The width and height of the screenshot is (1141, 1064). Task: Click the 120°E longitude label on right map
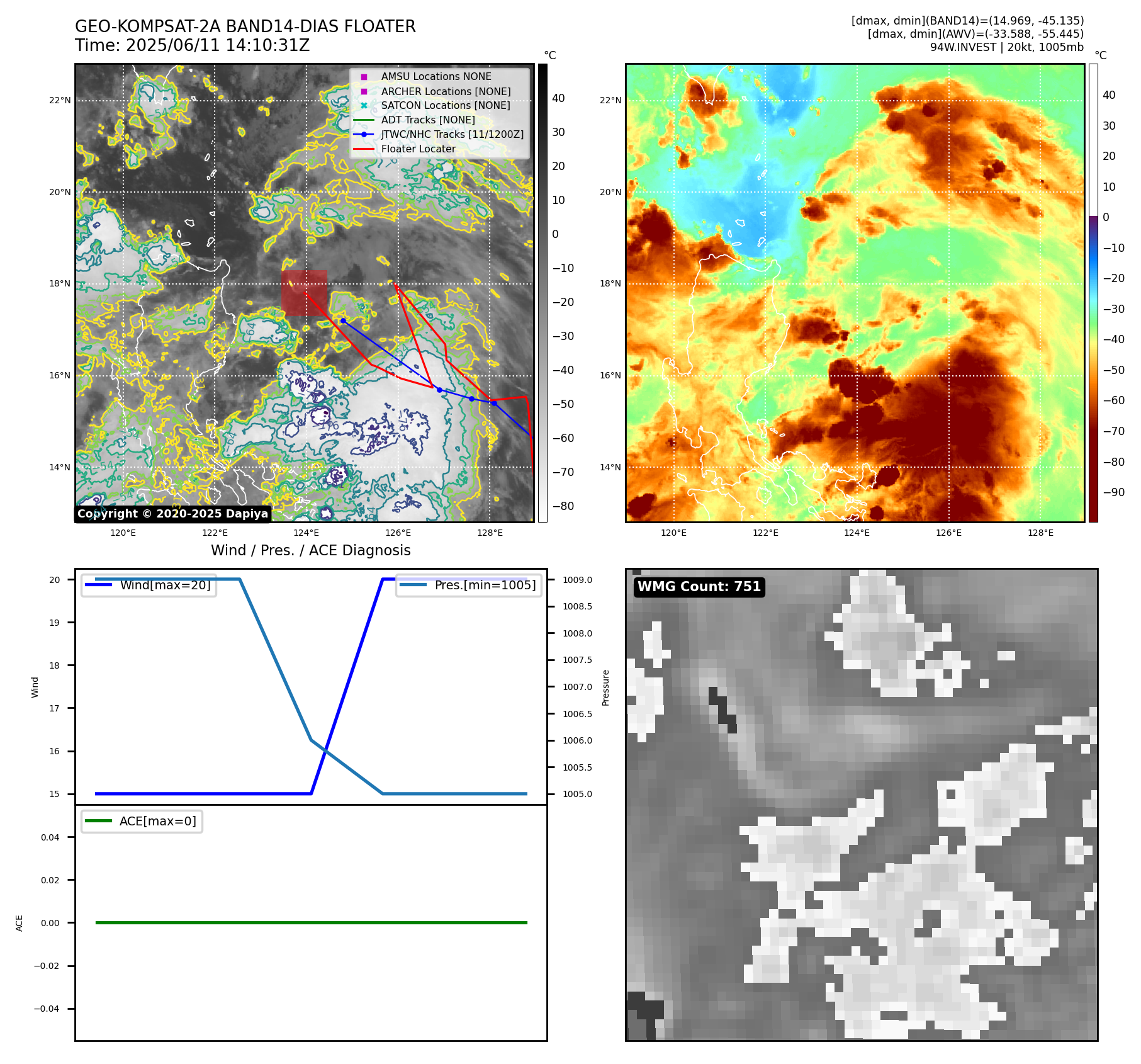[x=673, y=533]
